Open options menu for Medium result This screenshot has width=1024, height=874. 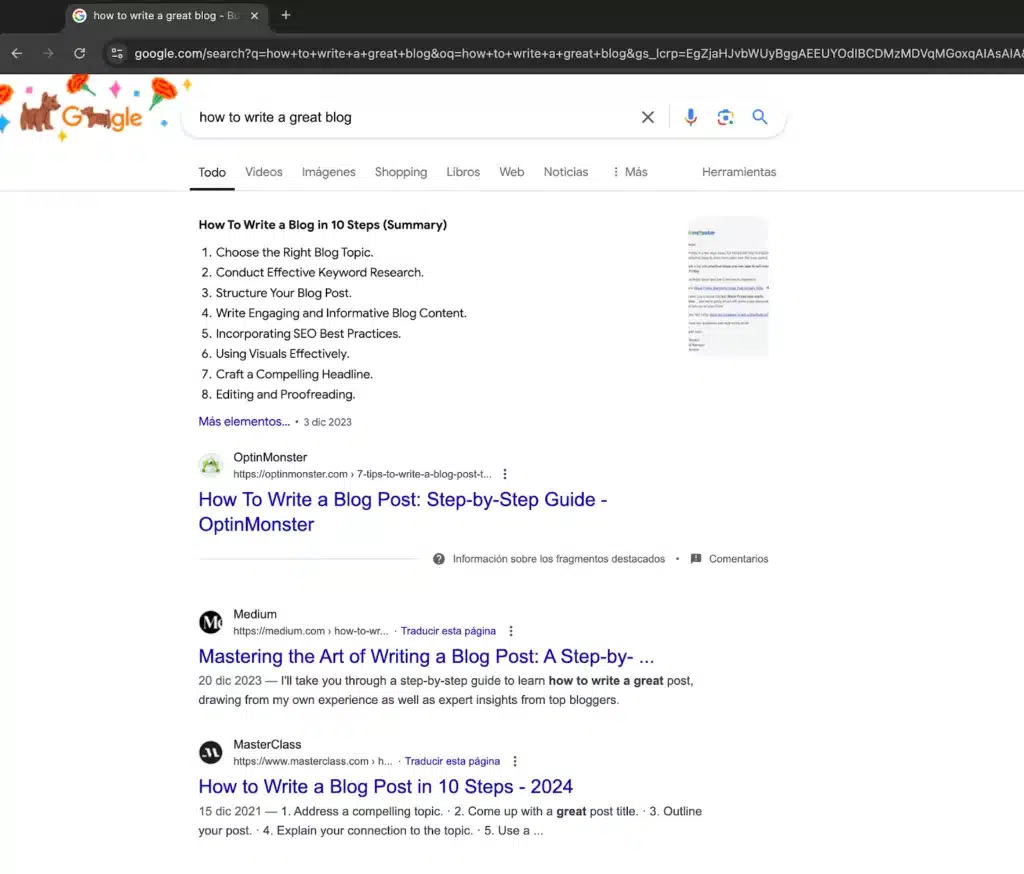tap(511, 631)
